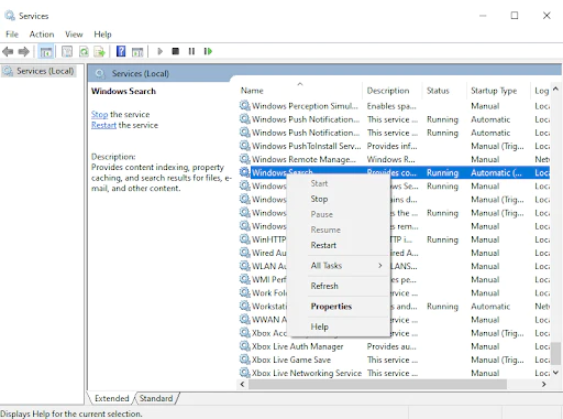This screenshot has height=419, width=563.
Task: Click gear icon of Xbox Acc service row
Action: pos(245,333)
